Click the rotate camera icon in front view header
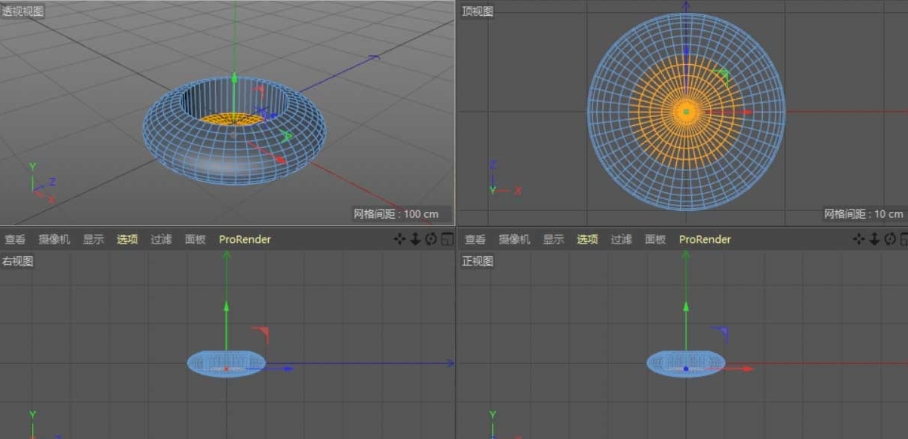Screen dimensions: 908x439 (888, 239)
